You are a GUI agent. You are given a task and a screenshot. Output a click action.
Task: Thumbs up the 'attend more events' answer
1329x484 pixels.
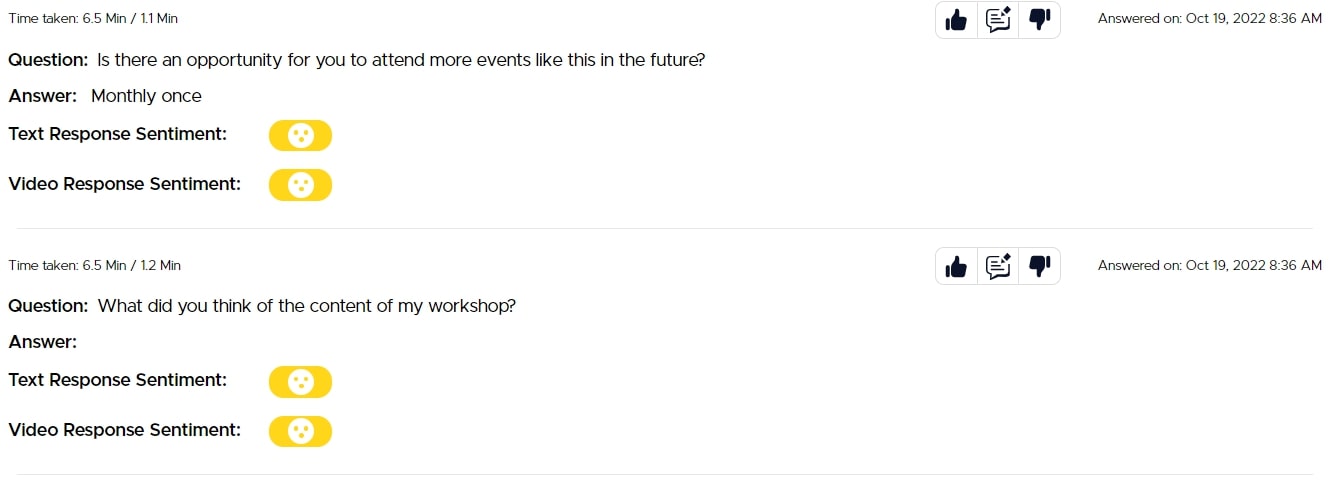coord(956,20)
